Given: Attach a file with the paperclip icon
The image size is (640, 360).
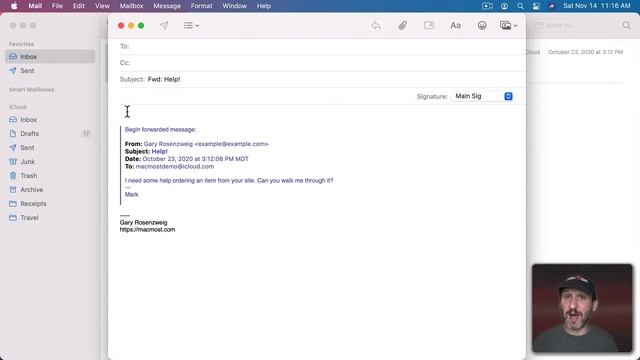Looking at the screenshot, I should 402,25.
